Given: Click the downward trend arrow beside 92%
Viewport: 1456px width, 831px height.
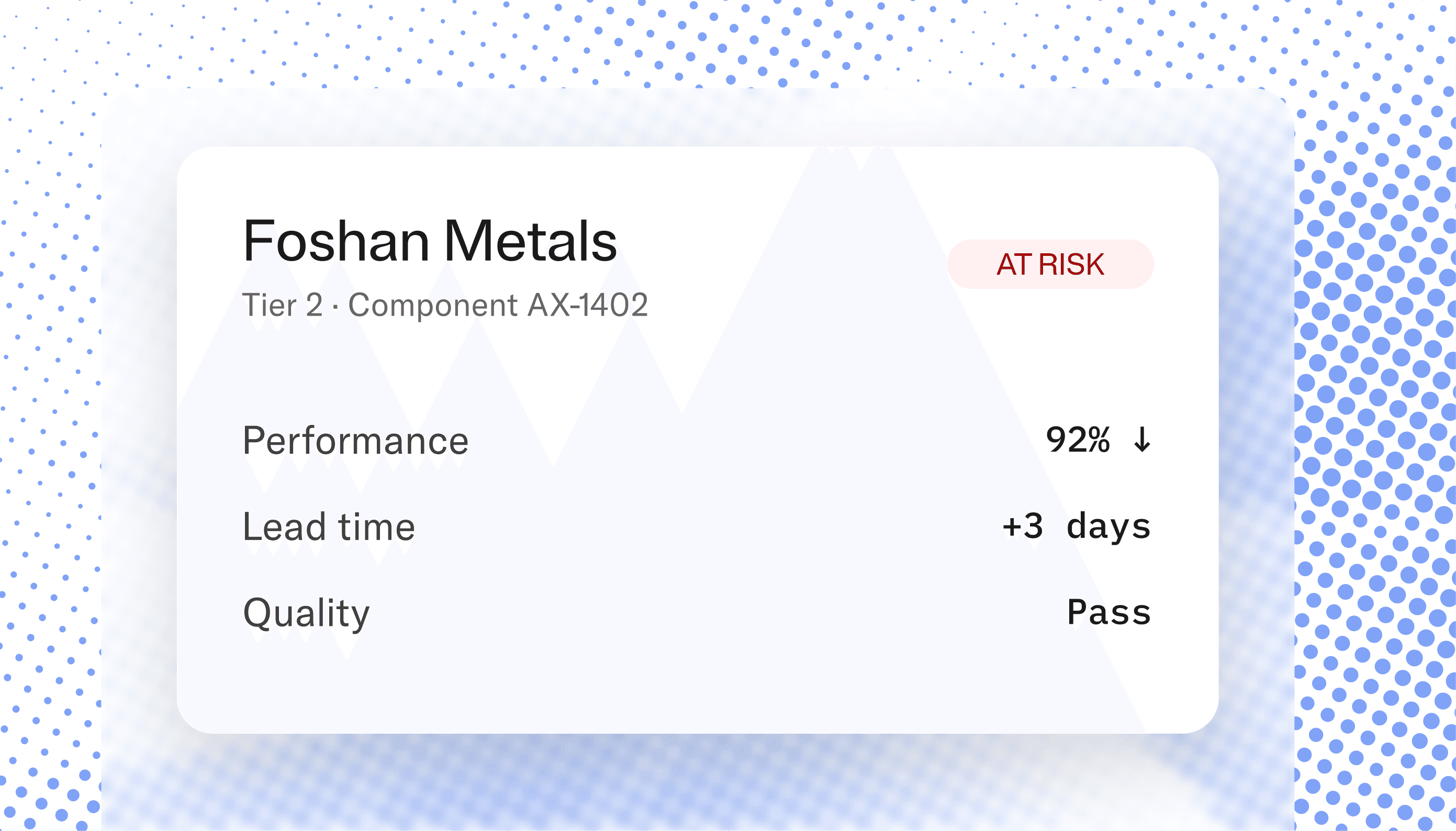Looking at the screenshot, I should (x=1142, y=440).
